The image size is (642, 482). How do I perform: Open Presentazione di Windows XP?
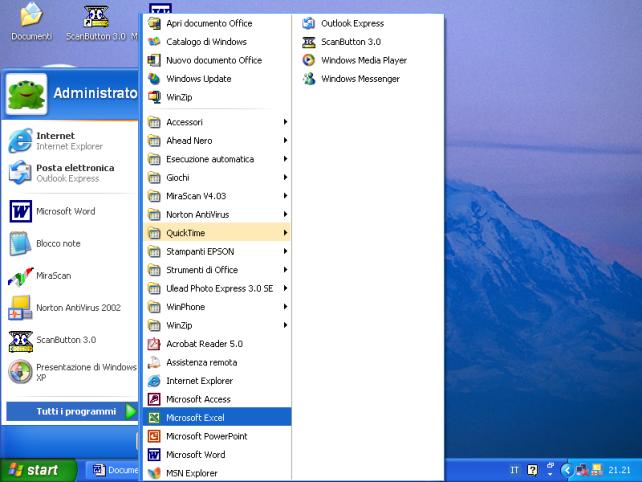[x=72, y=372]
